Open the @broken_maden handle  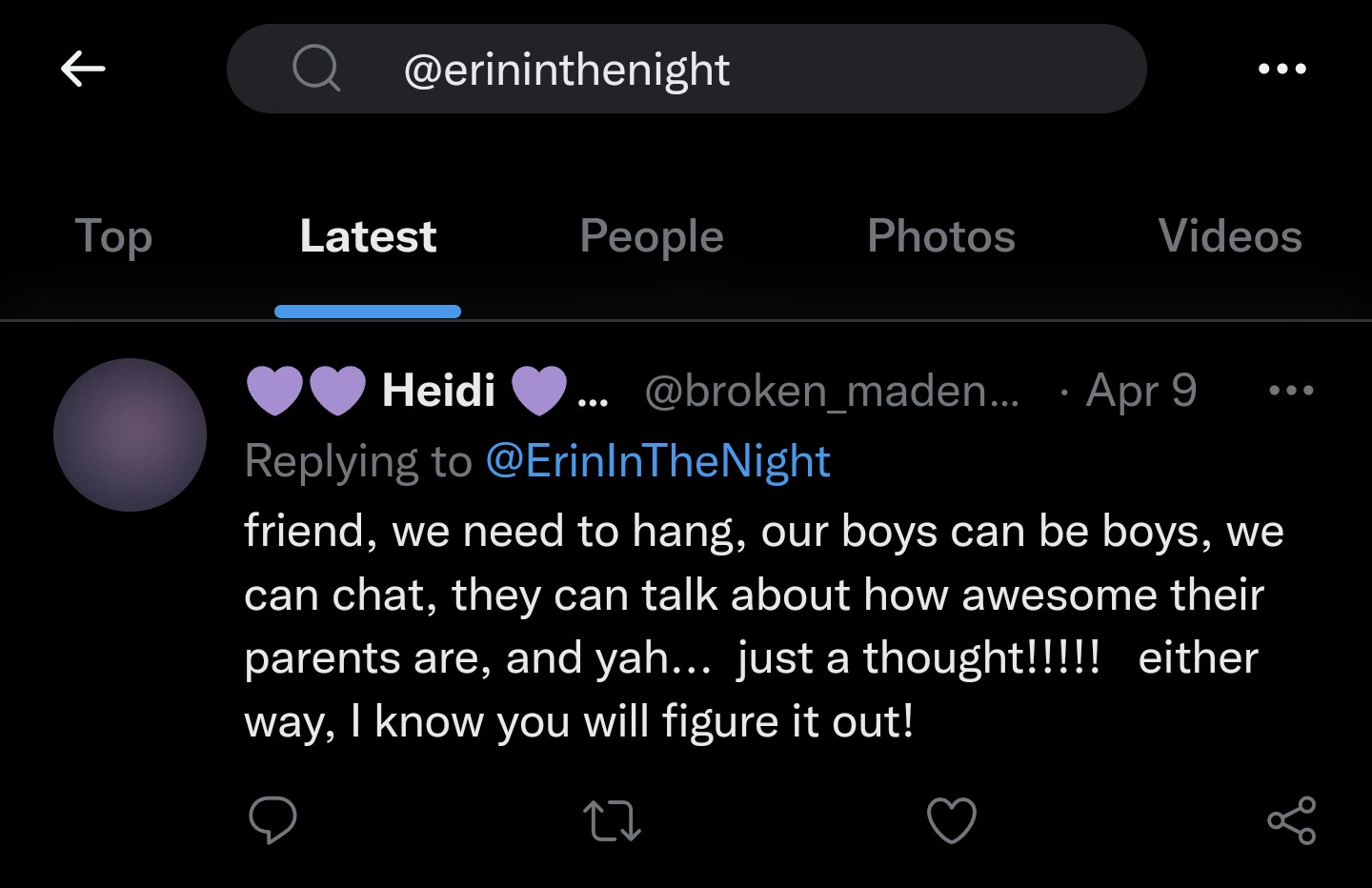pos(832,391)
